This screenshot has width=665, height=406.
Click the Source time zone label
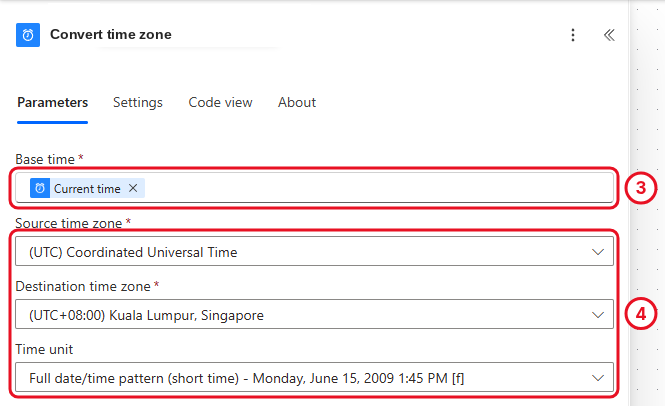point(69,223)
